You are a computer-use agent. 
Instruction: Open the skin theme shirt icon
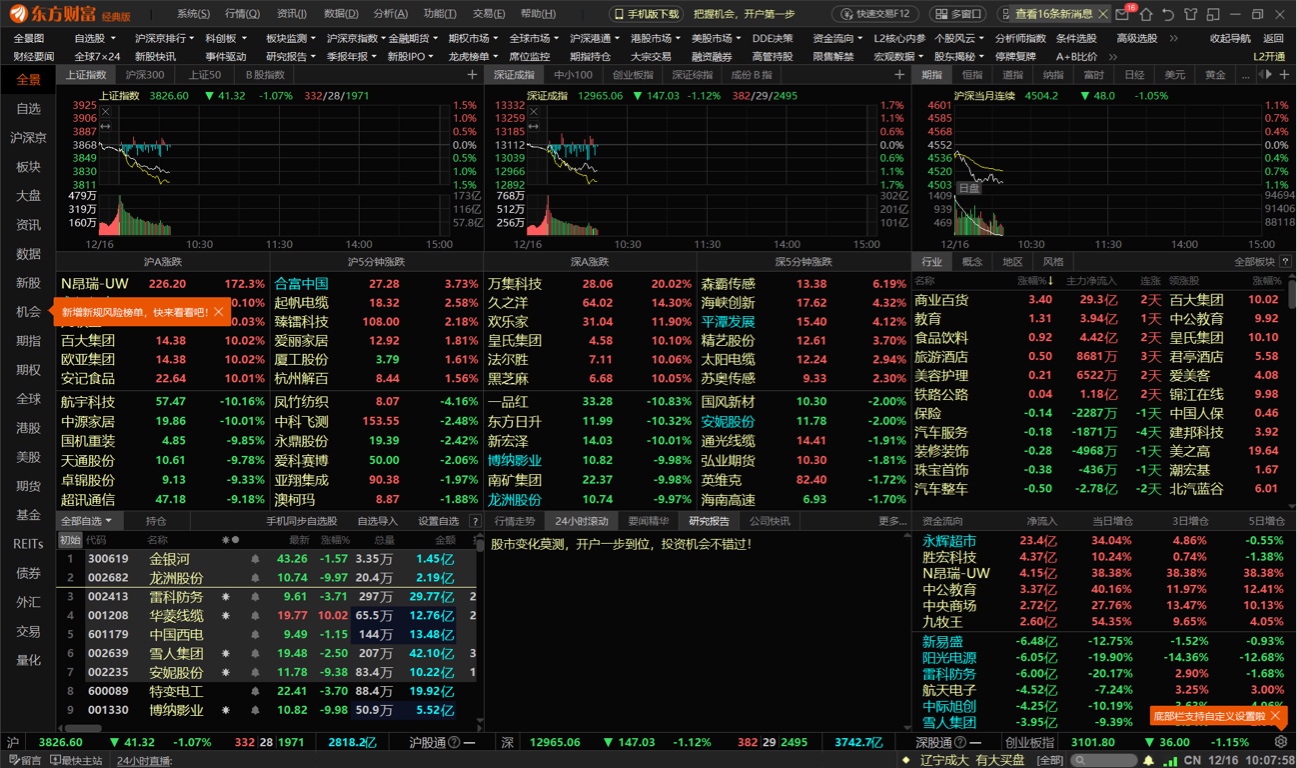tap(1188, 14)
